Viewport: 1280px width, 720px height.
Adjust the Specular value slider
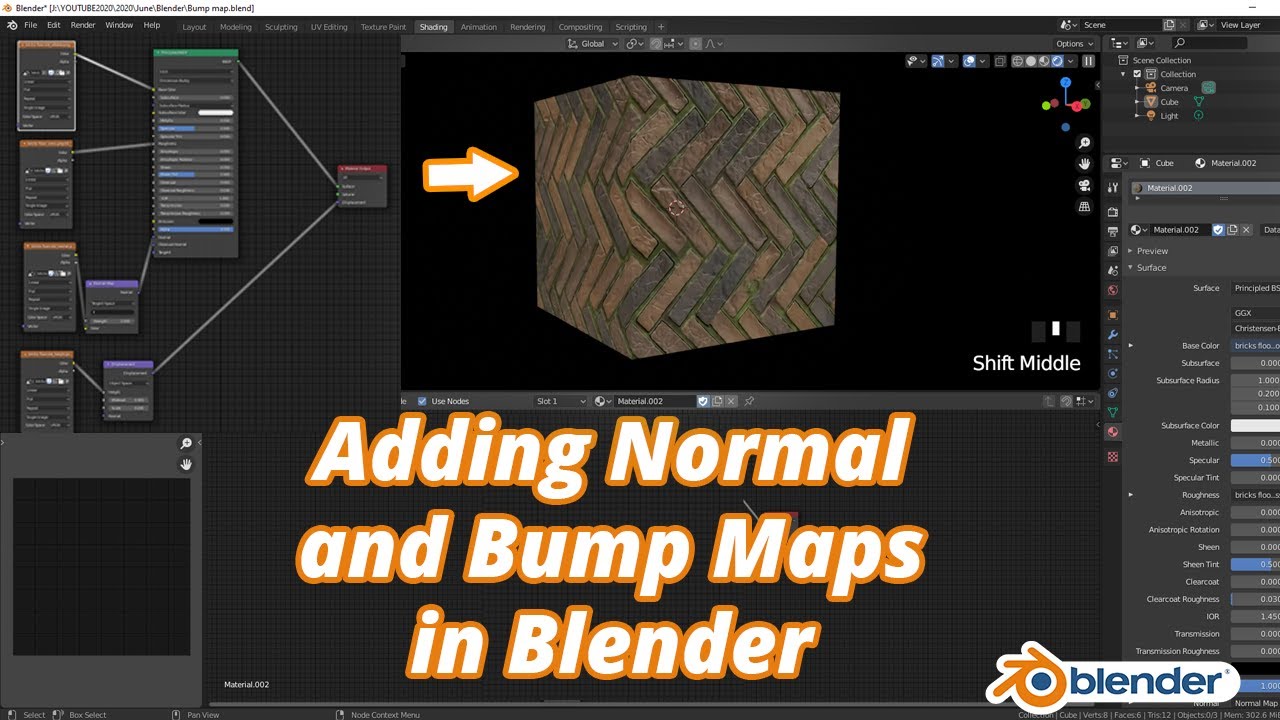point(1255,460)
